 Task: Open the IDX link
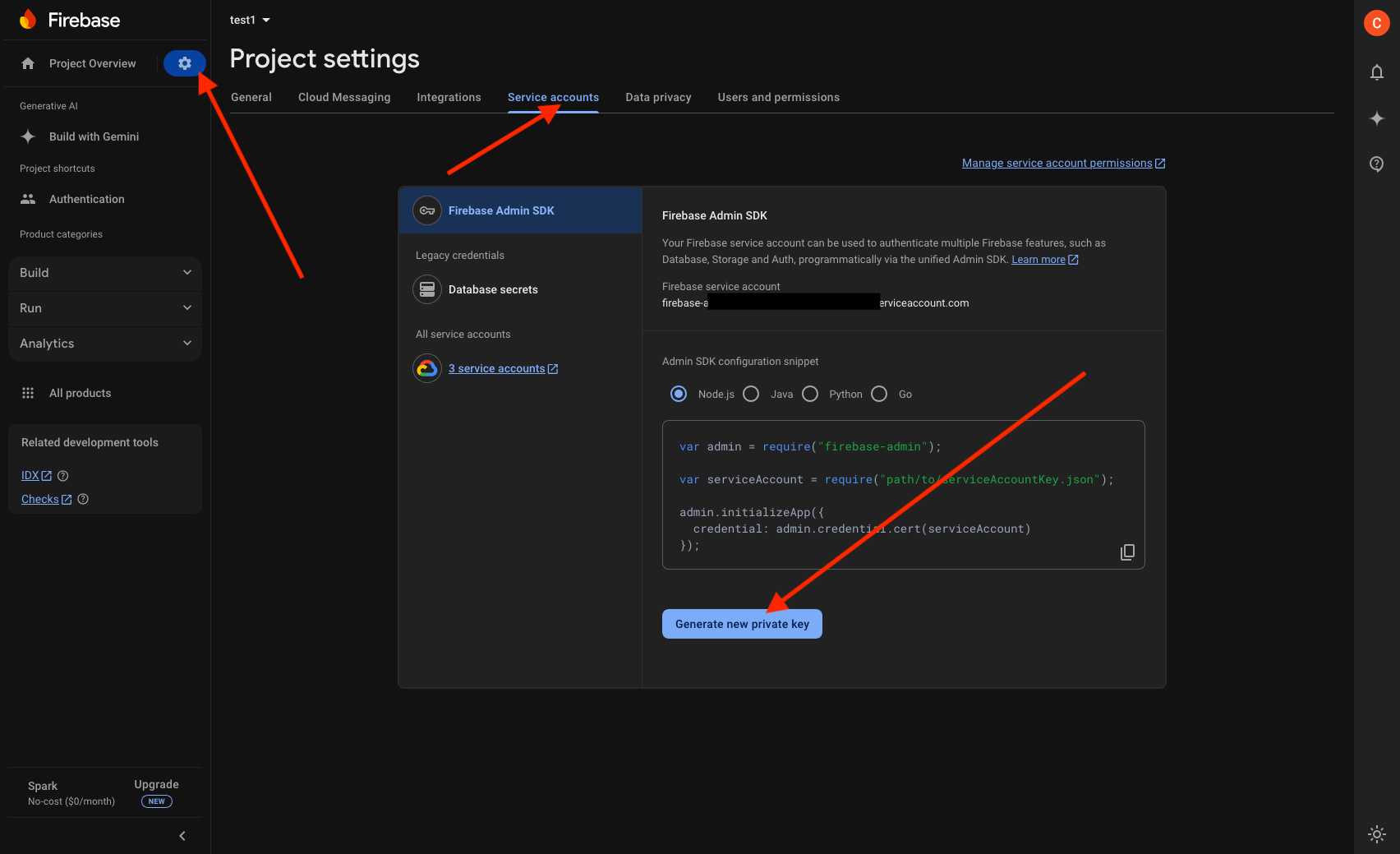(36, 476)
